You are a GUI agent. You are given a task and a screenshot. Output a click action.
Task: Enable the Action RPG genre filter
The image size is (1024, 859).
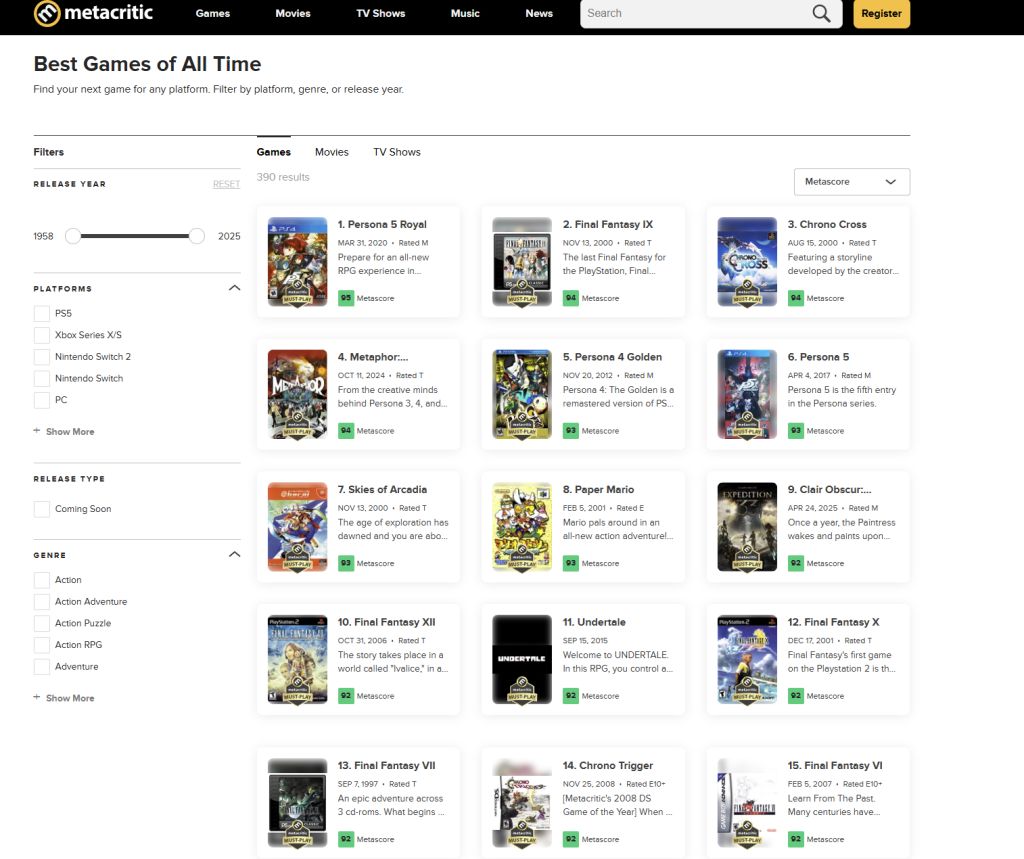click(42, 645)
